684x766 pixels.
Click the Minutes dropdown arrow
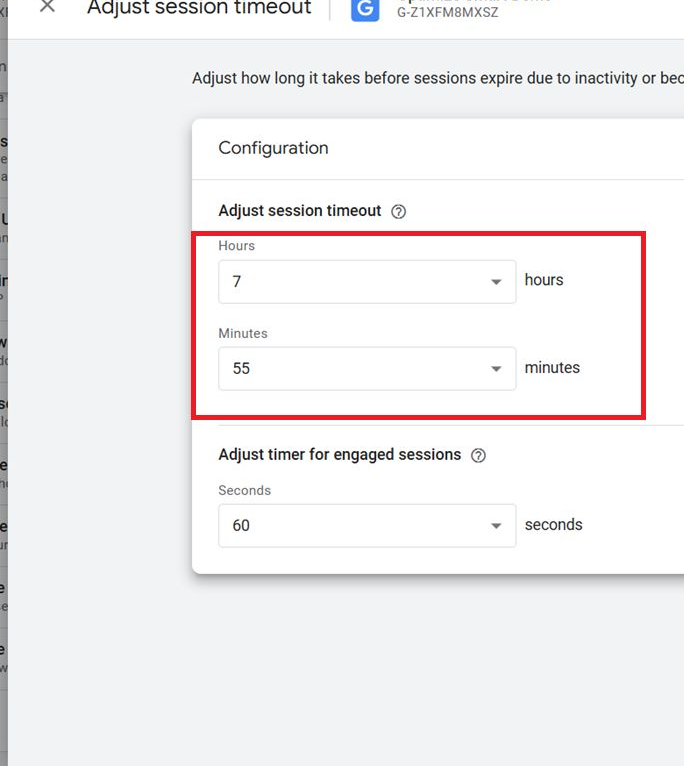(x=496, y=369)
